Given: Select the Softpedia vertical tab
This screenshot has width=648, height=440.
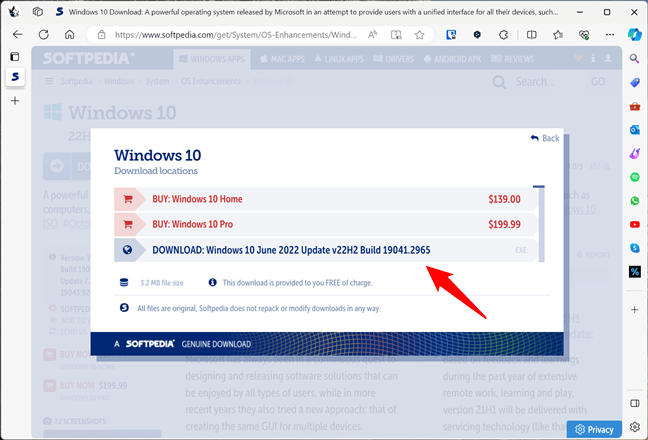Looking at the screenshot, I should coord(15,77).
